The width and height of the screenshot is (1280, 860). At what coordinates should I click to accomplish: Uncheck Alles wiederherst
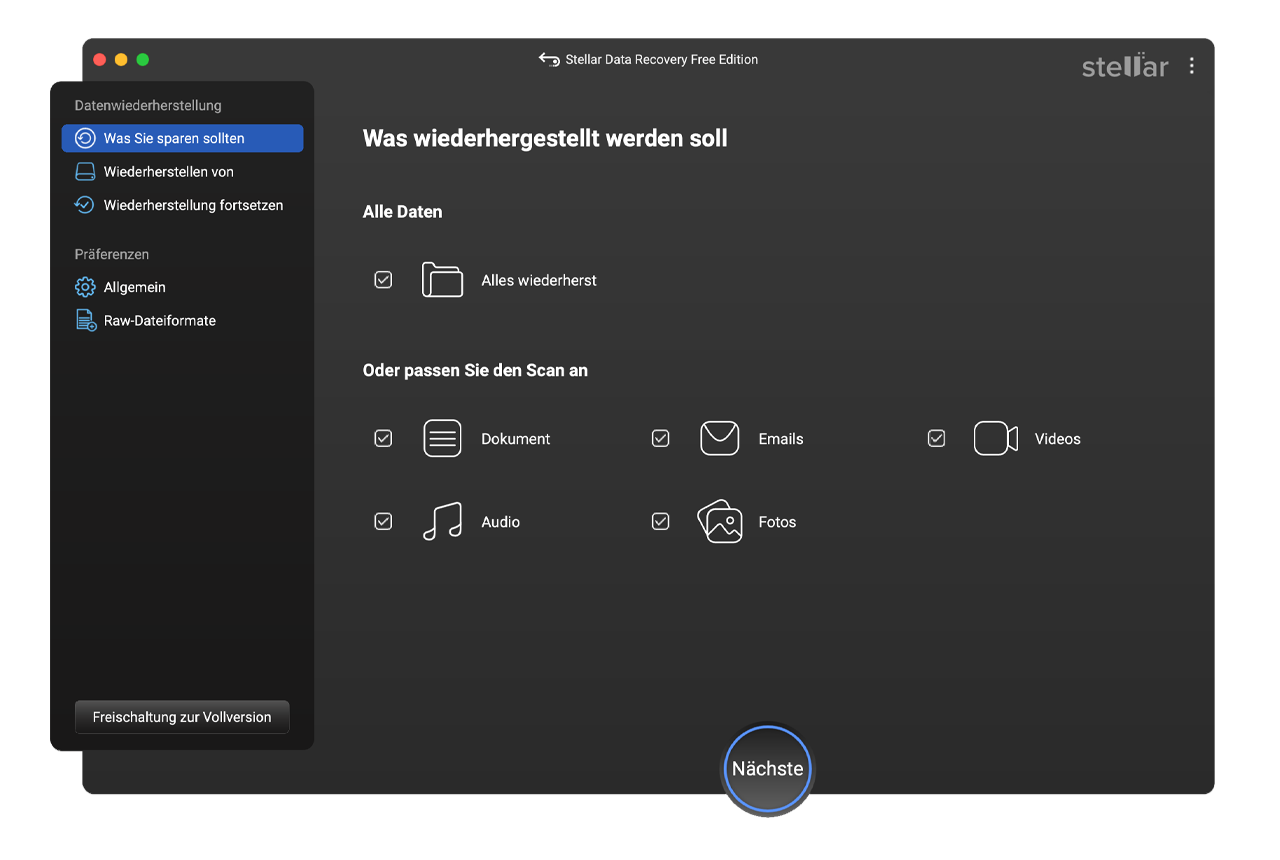pyautogui.click(x=383, y=280)
